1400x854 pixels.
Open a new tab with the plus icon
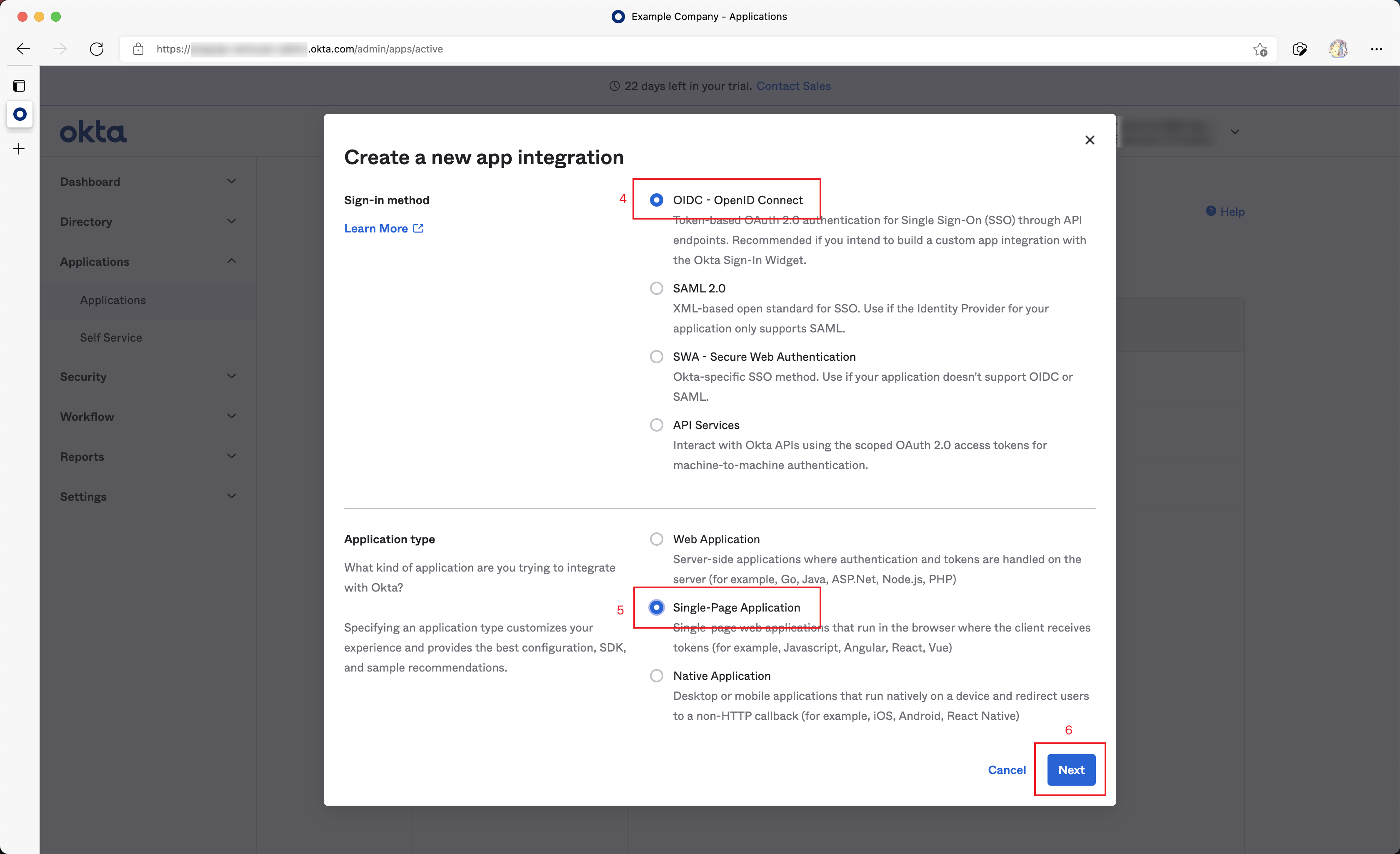18,149
